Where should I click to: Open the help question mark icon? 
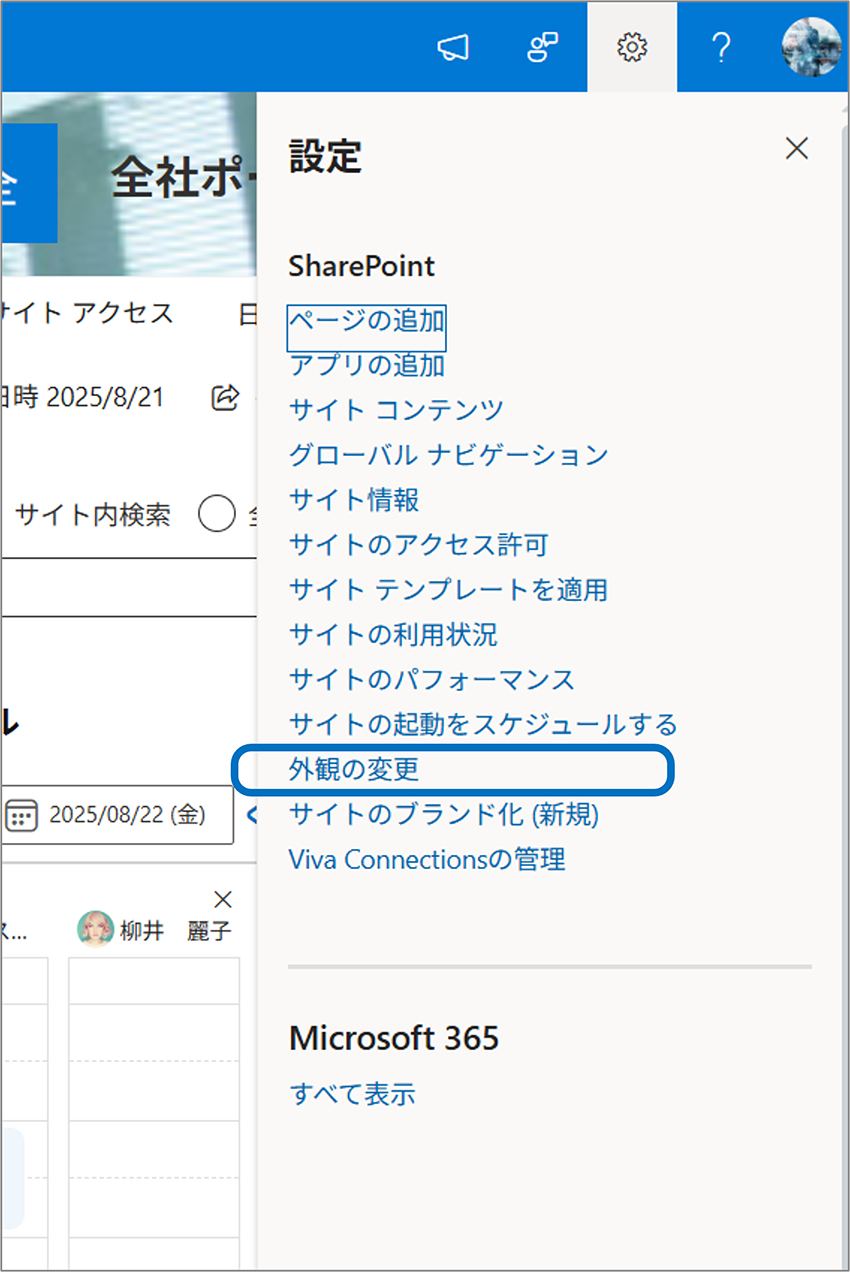tap(720, 47)
